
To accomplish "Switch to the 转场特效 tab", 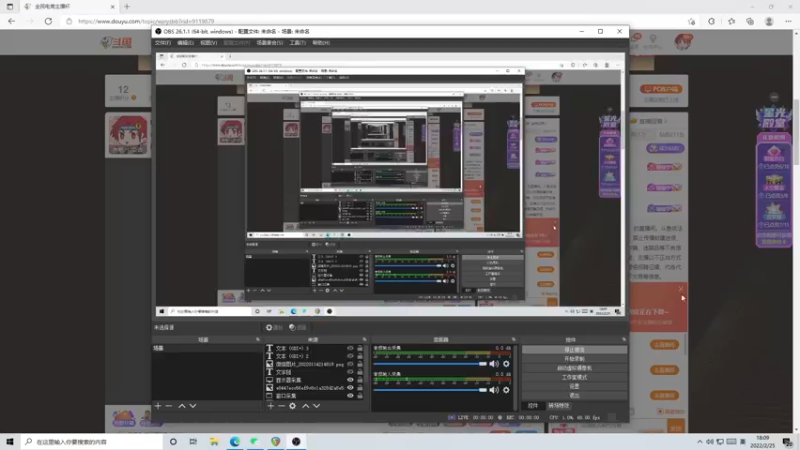I will click(558, 406).
